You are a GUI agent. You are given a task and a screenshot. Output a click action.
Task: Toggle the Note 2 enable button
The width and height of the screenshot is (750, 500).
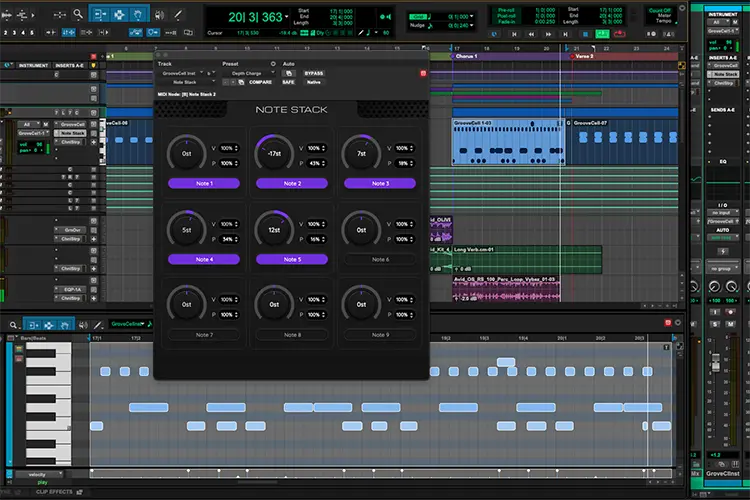pyautogui.click(x=292, y=183)
